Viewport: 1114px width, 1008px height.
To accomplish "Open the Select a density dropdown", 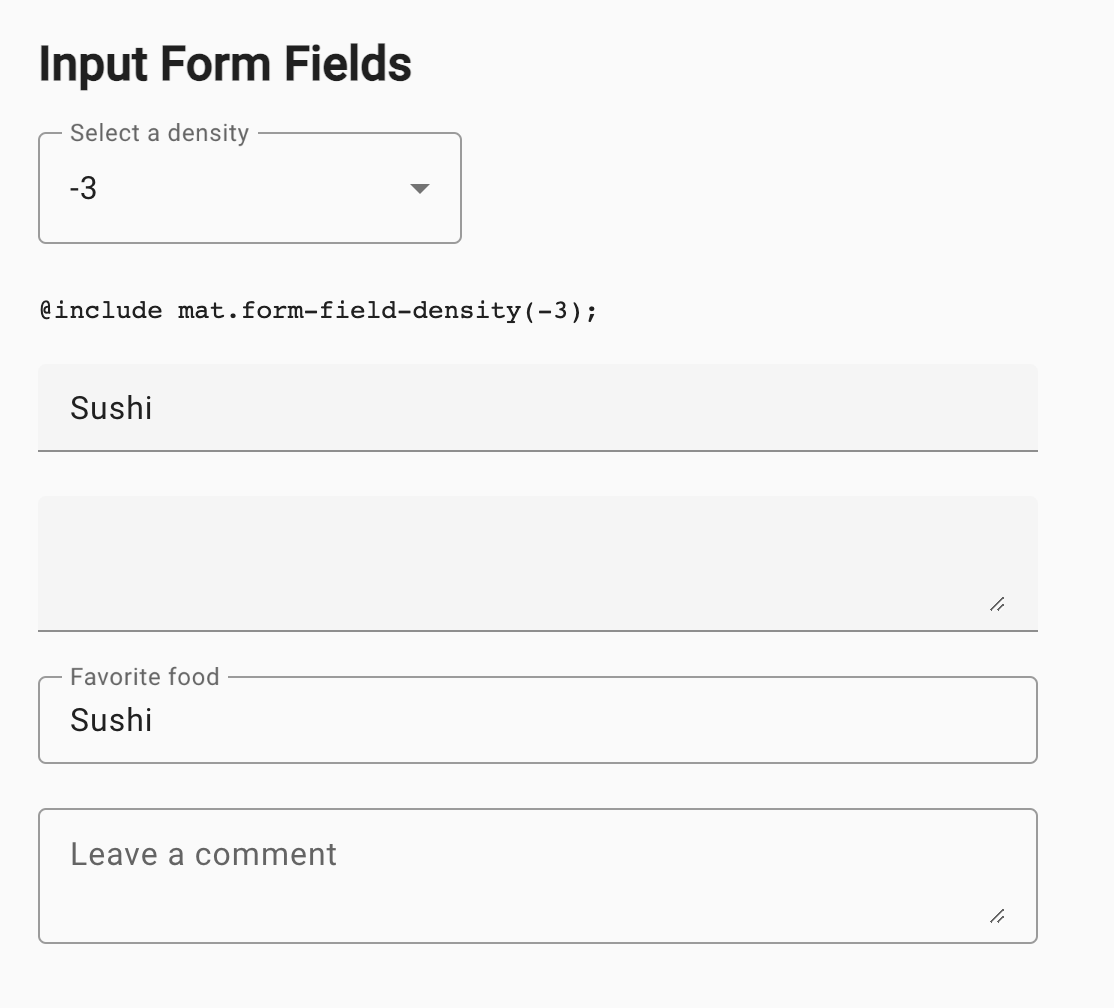I will tap(250, 188).
